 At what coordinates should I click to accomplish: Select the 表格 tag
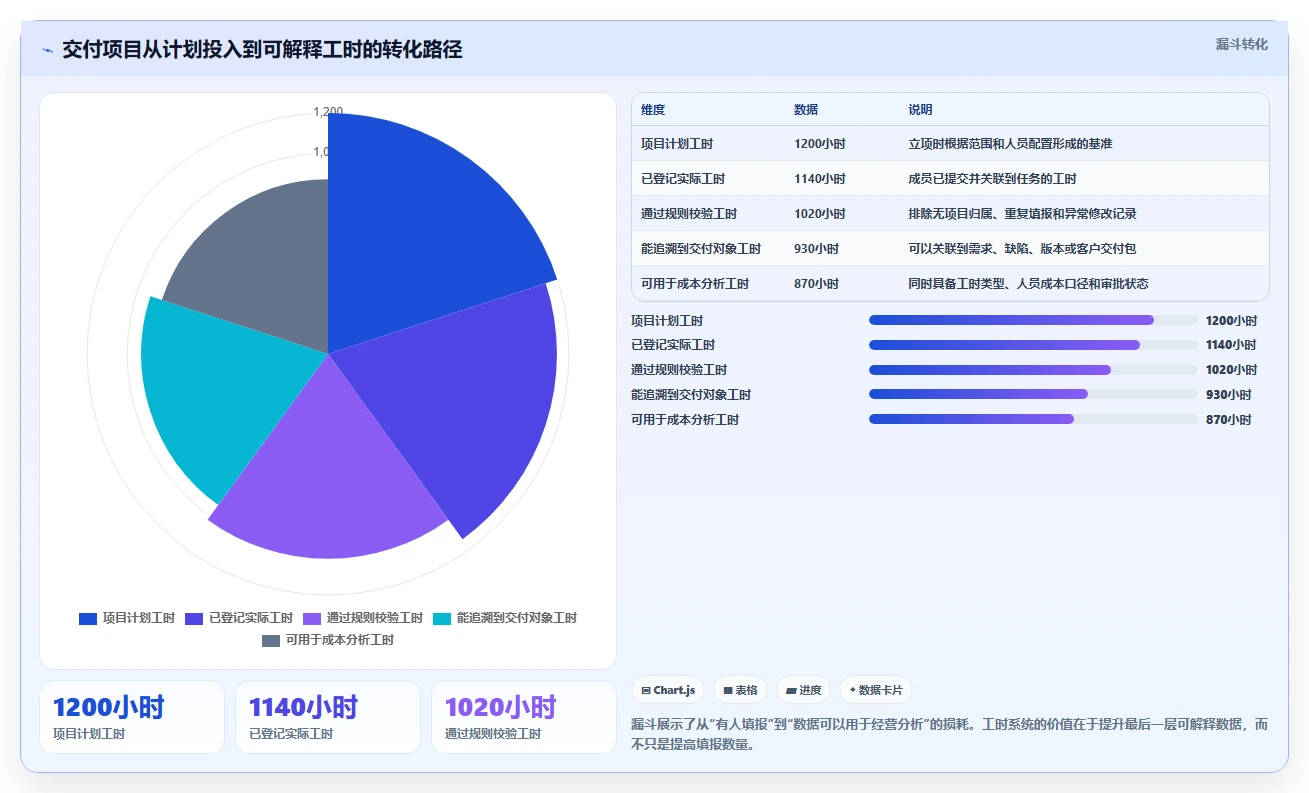coord(740,690)
